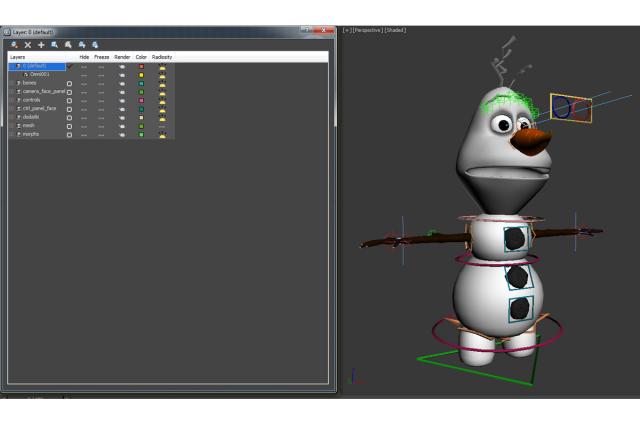
Task: Click the Color column header
Action: click(141, 57)
